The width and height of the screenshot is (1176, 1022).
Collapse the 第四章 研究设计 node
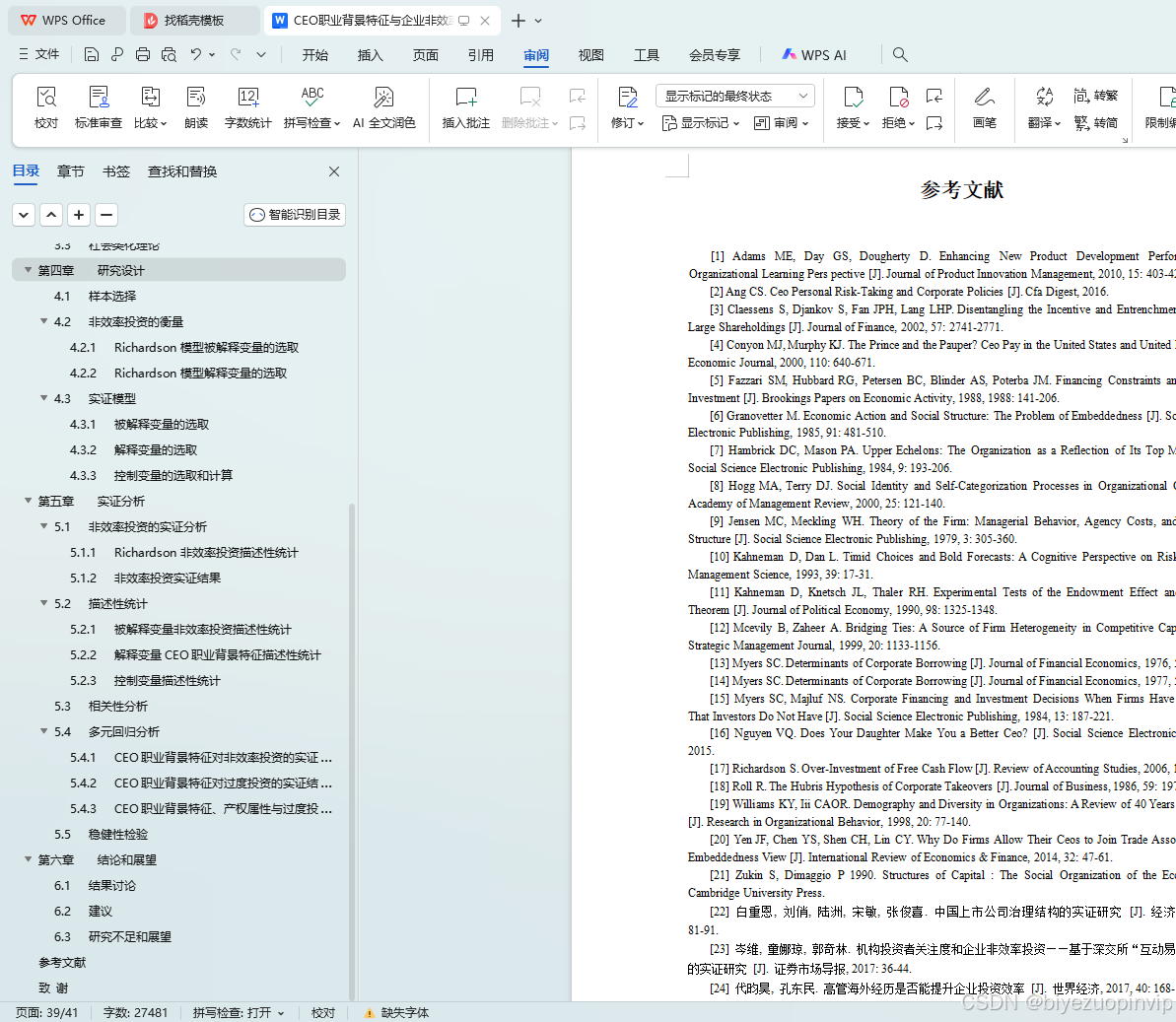(x=28, y=270)
